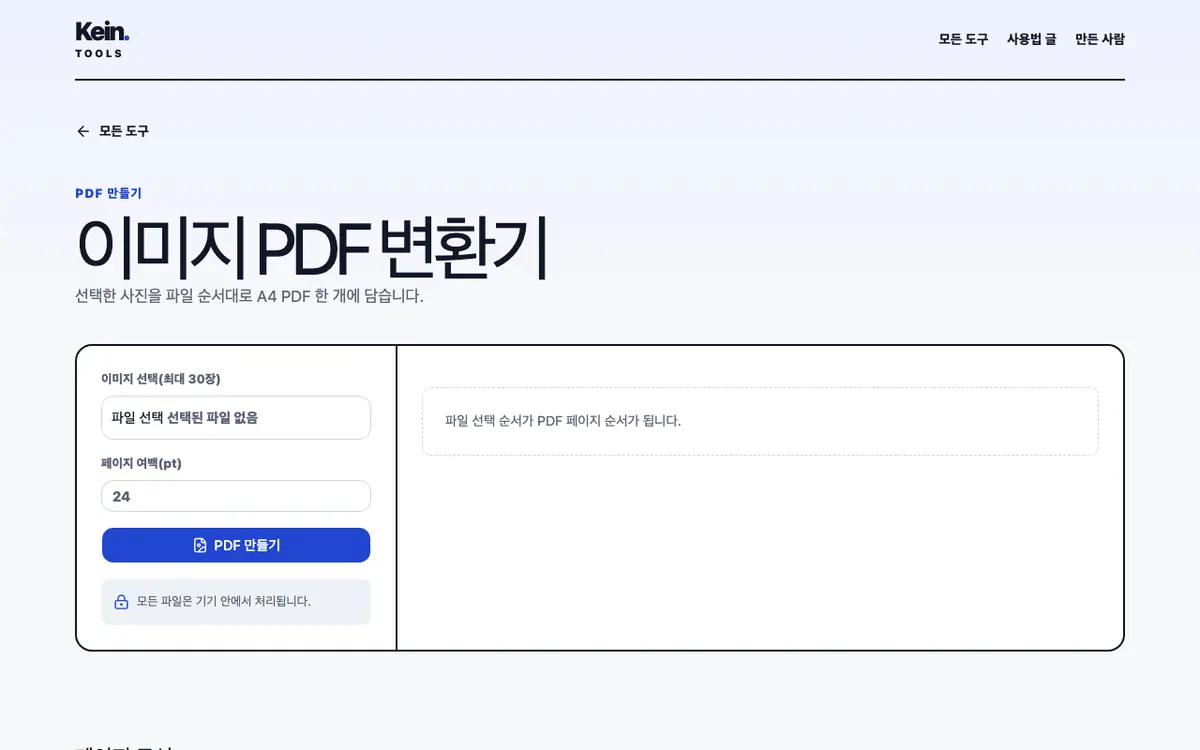Focus the 페이지 여백(pt) field showing 24

click(x=236, y=496)
